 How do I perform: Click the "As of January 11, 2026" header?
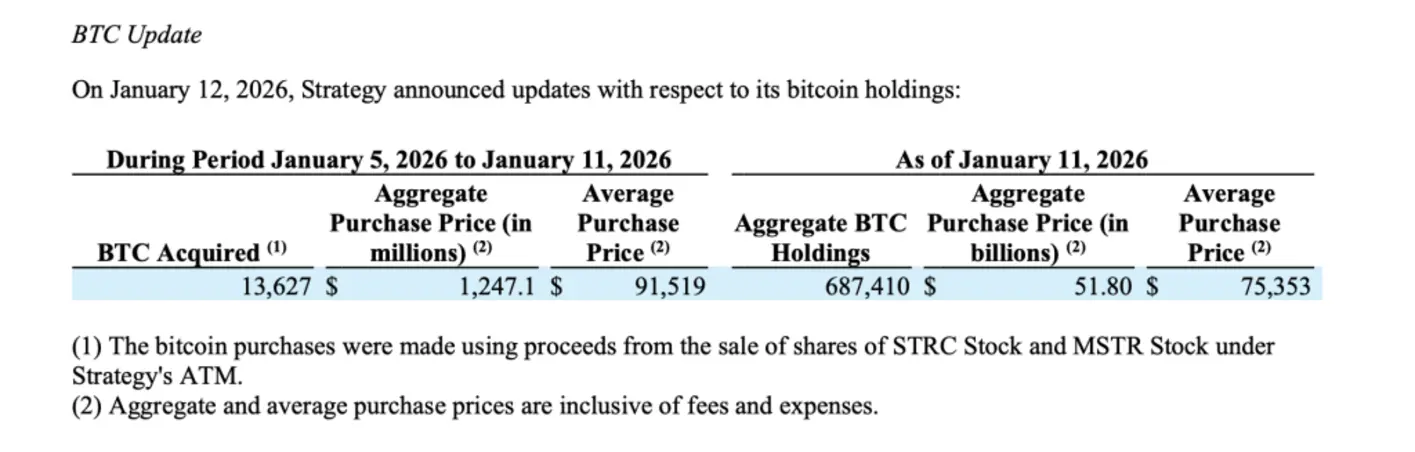pyautogui.click(x=1021, y=160)
